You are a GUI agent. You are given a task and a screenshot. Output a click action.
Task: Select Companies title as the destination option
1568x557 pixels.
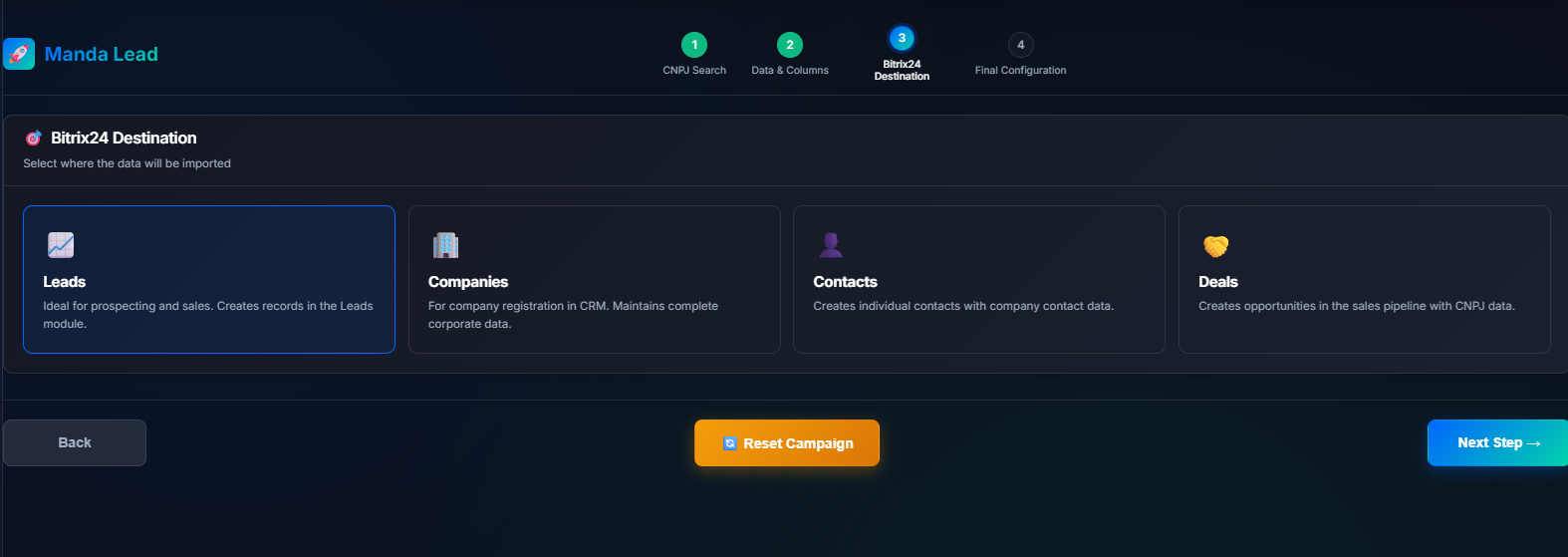tap(468, 282)
